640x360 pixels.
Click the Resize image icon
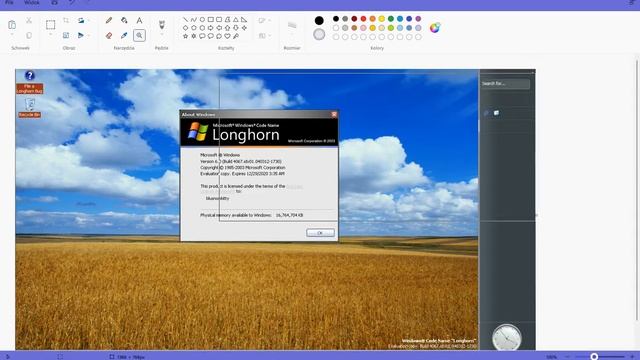(66, 36)
